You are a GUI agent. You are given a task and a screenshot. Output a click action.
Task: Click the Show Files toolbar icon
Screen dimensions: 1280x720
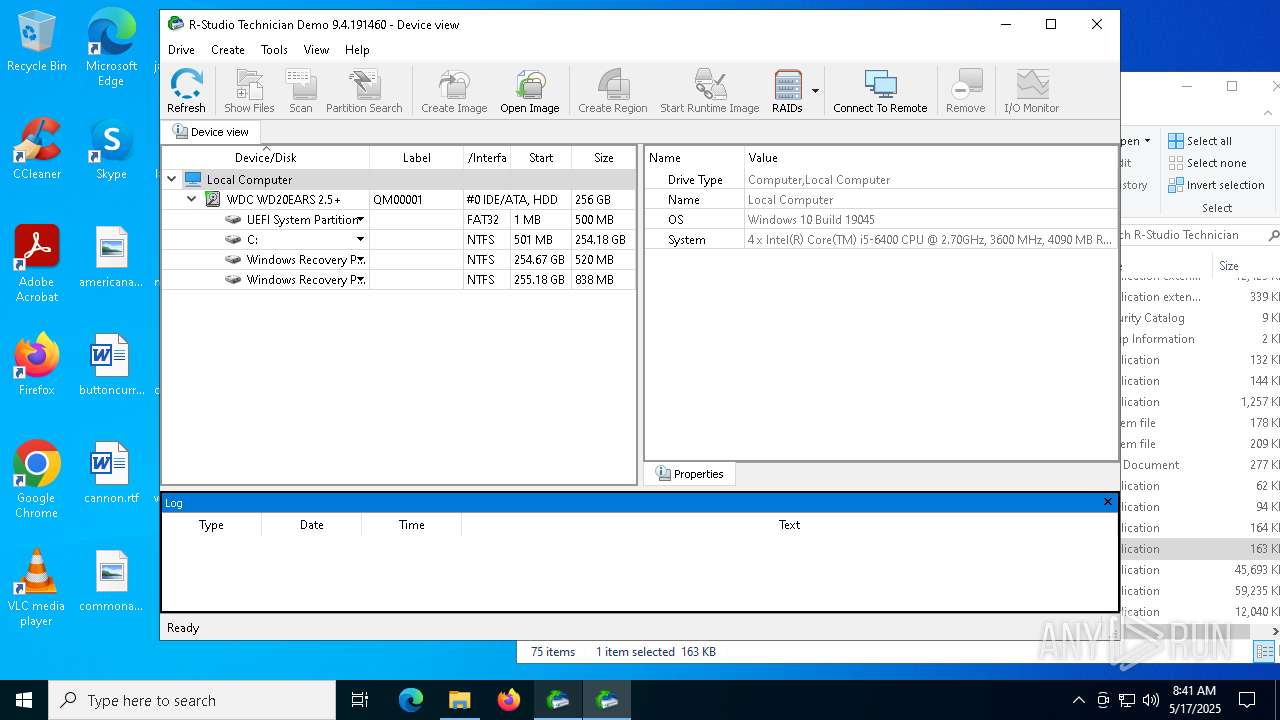(249, 91)
